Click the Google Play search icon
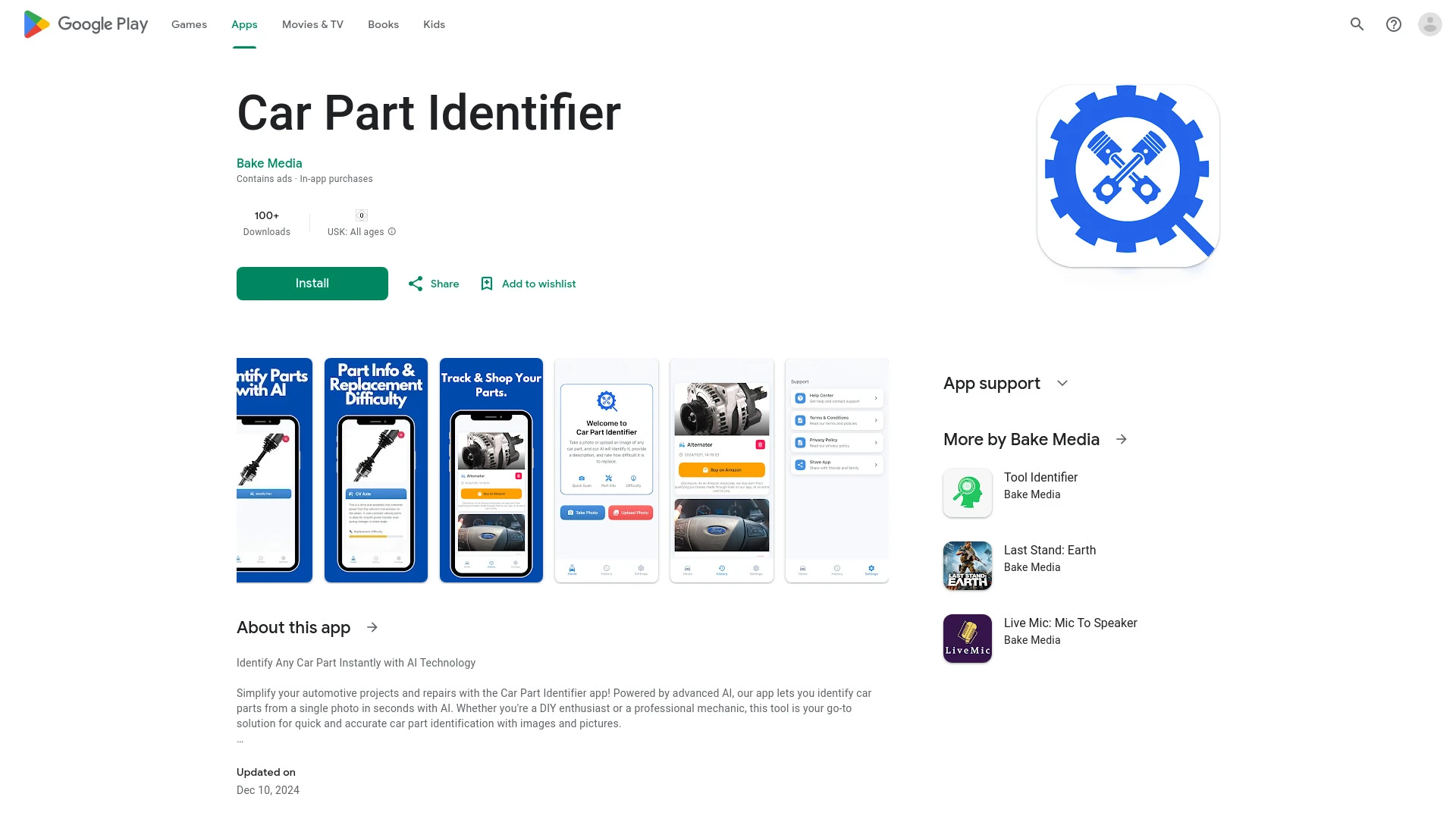Viewport: 1456px width, 819px height. [x=1358, y=24]
